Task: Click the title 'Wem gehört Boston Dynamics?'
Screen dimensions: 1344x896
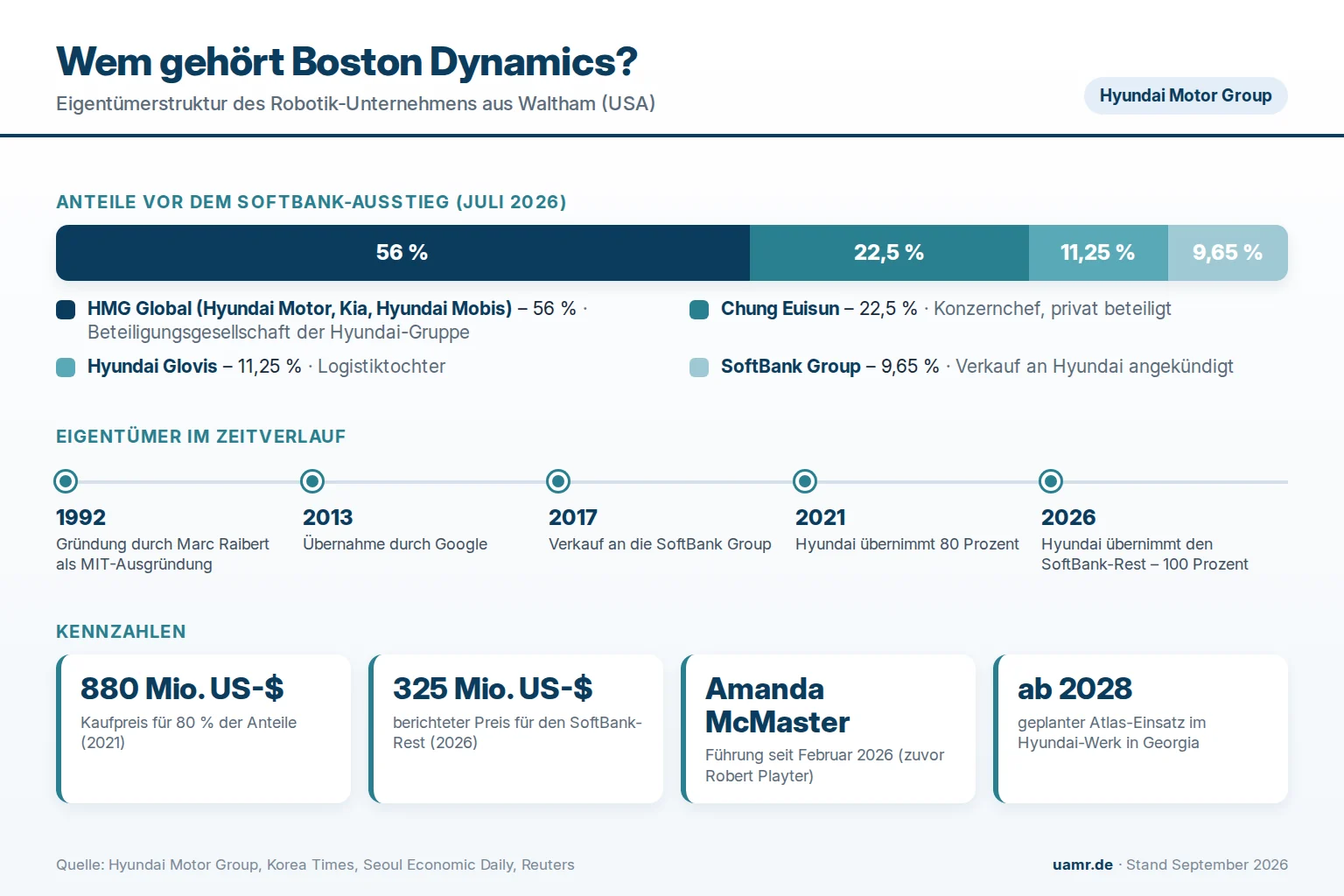Action: (x=346, y=62)
